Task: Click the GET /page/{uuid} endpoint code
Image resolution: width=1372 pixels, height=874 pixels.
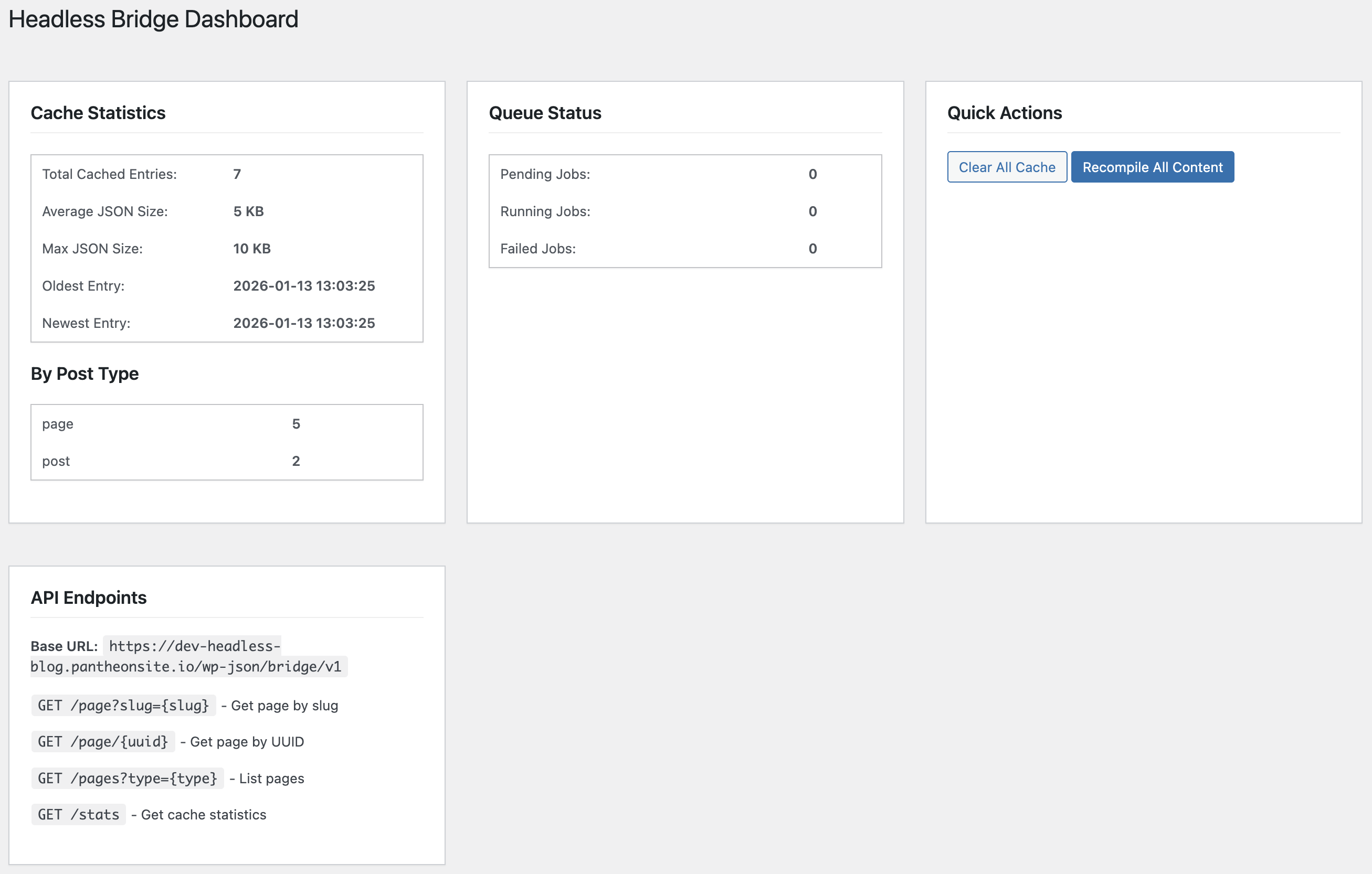Action: pos(102,741)
